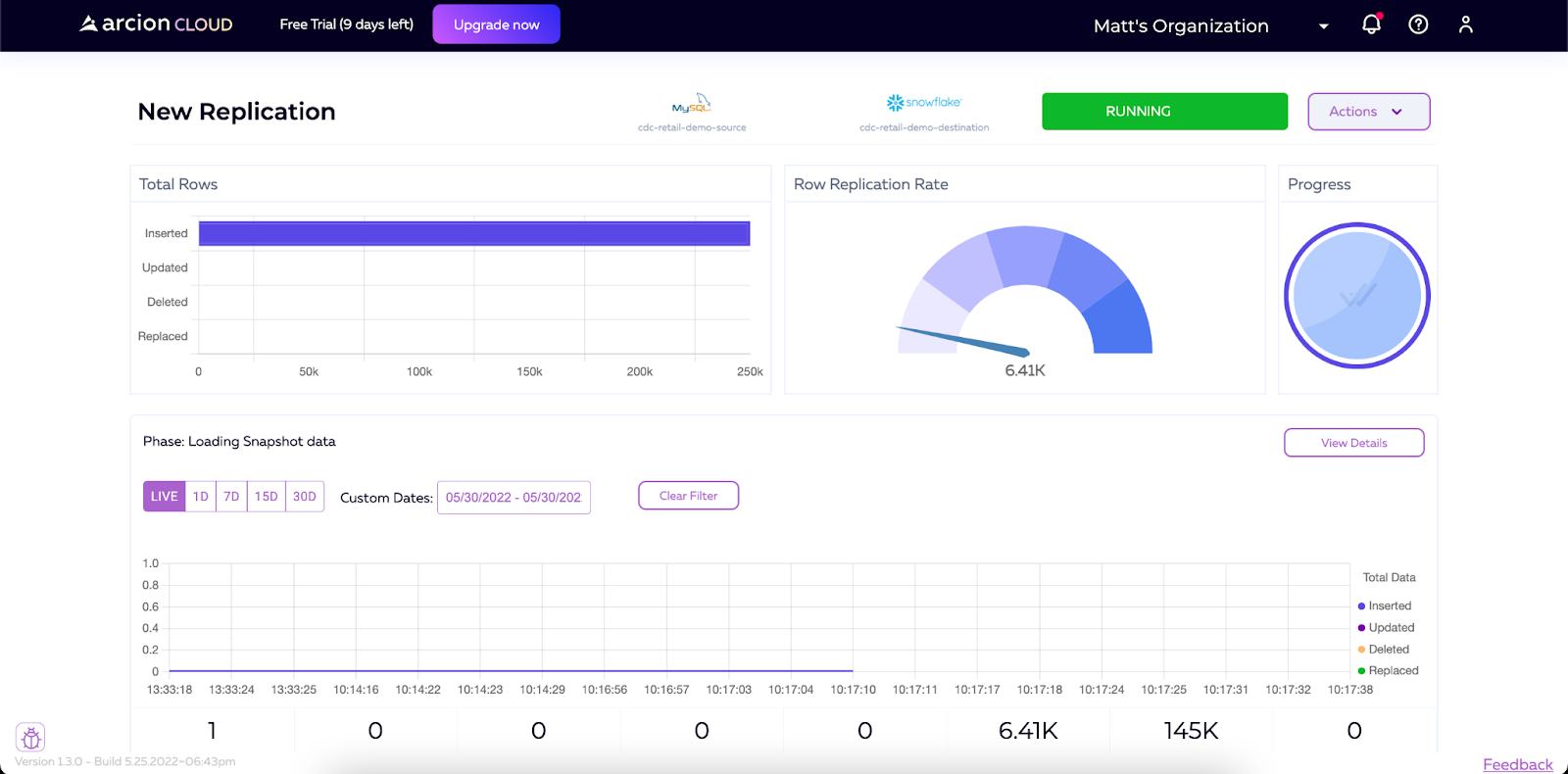Click the progress circle checkmark
Screen dimensions: 1568x774
click(x=1357, y=295)
